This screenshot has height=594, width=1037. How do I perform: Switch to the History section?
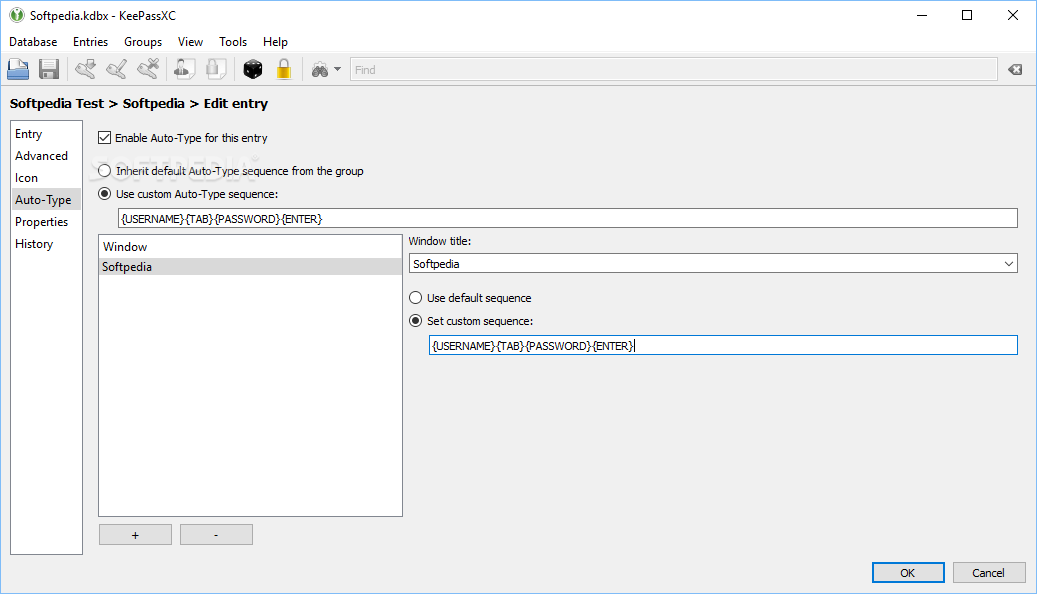(x=46, y=243)
